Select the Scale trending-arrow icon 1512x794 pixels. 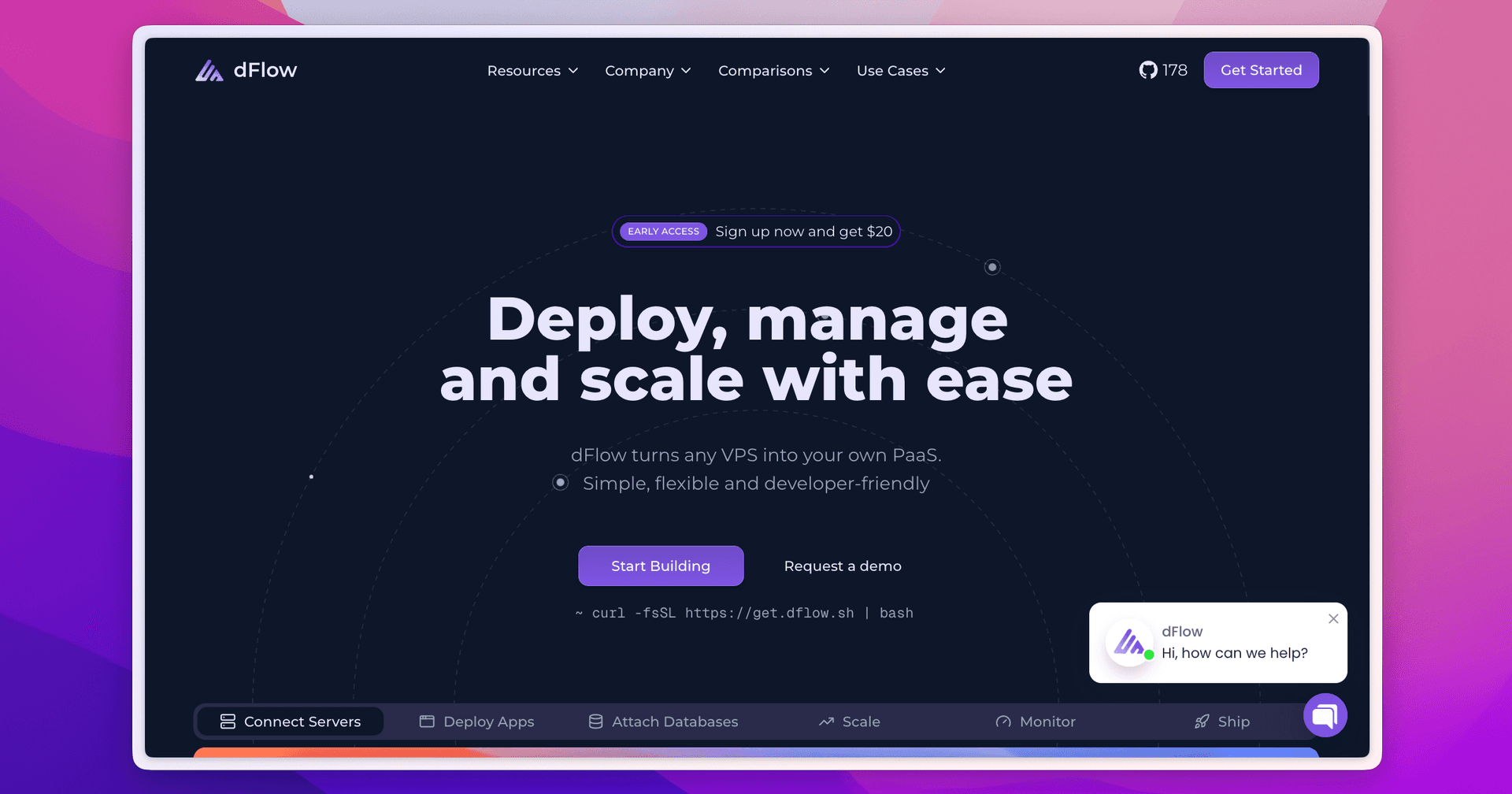825,721
